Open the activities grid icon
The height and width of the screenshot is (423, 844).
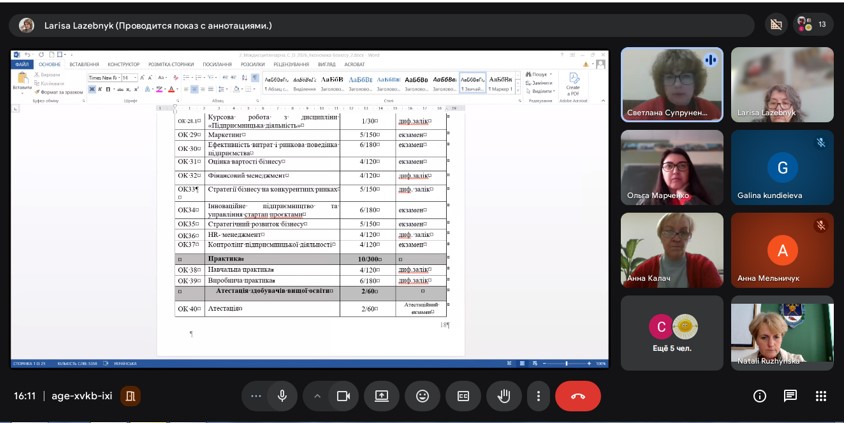tap(821, 396)
